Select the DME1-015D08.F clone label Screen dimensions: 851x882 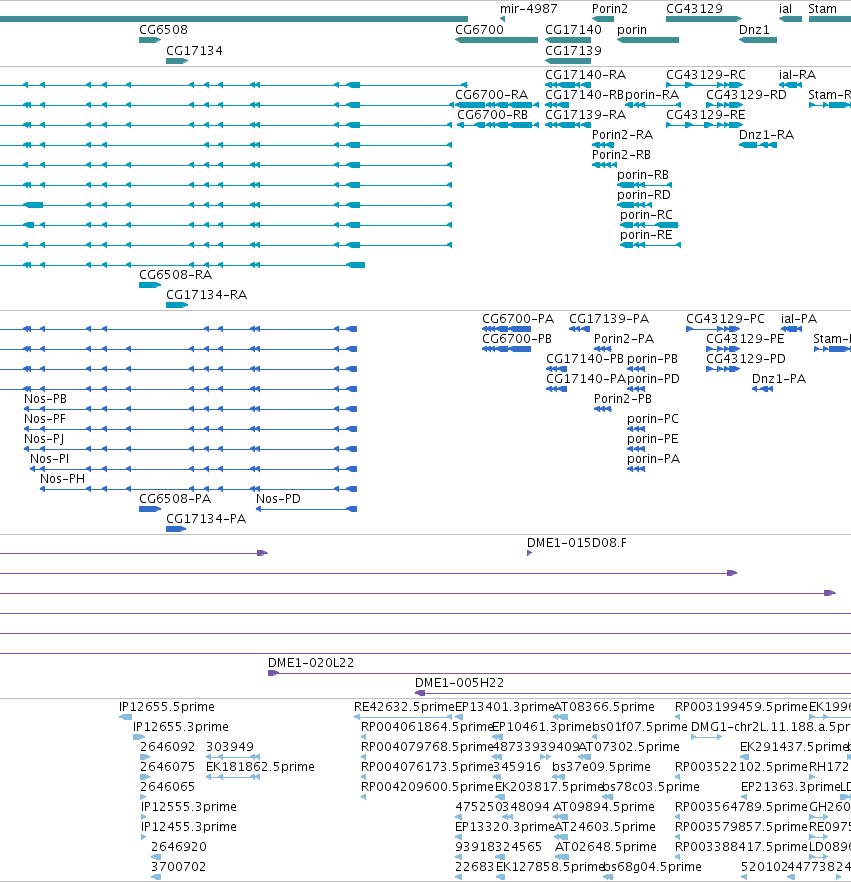pyautogui.click(x=577, y=543)
